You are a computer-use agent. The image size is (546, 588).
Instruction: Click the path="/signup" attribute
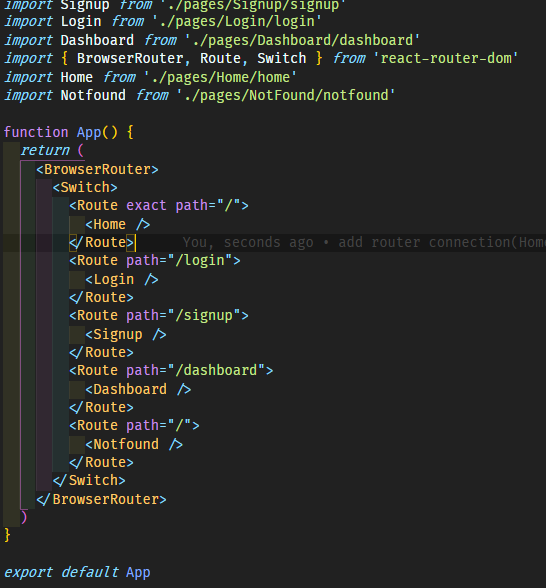183,316
